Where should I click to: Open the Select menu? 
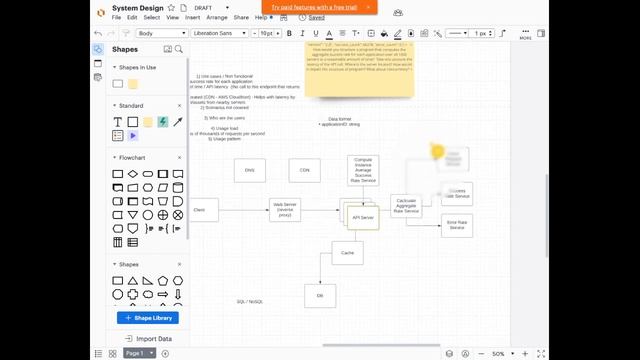151,18
